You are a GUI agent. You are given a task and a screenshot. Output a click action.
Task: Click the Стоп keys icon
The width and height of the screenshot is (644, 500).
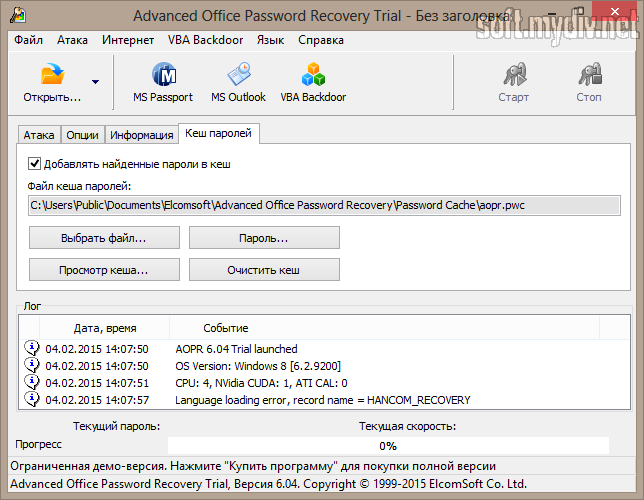[590, 74]
